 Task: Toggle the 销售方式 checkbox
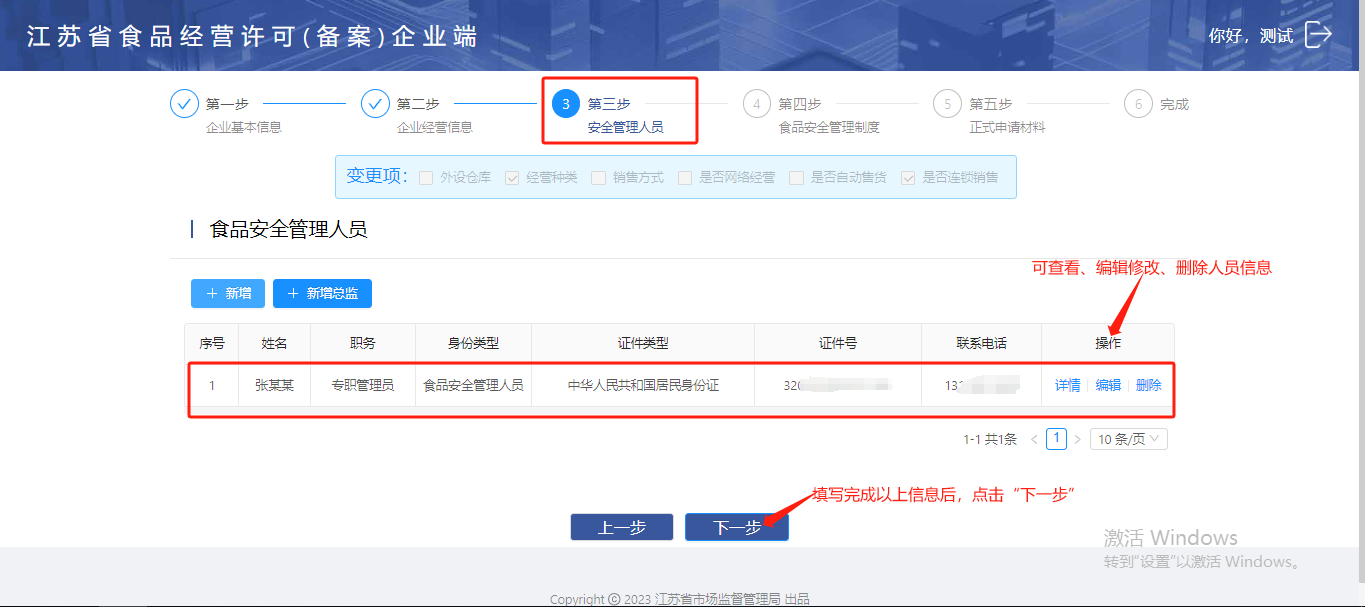coord(598,178)
